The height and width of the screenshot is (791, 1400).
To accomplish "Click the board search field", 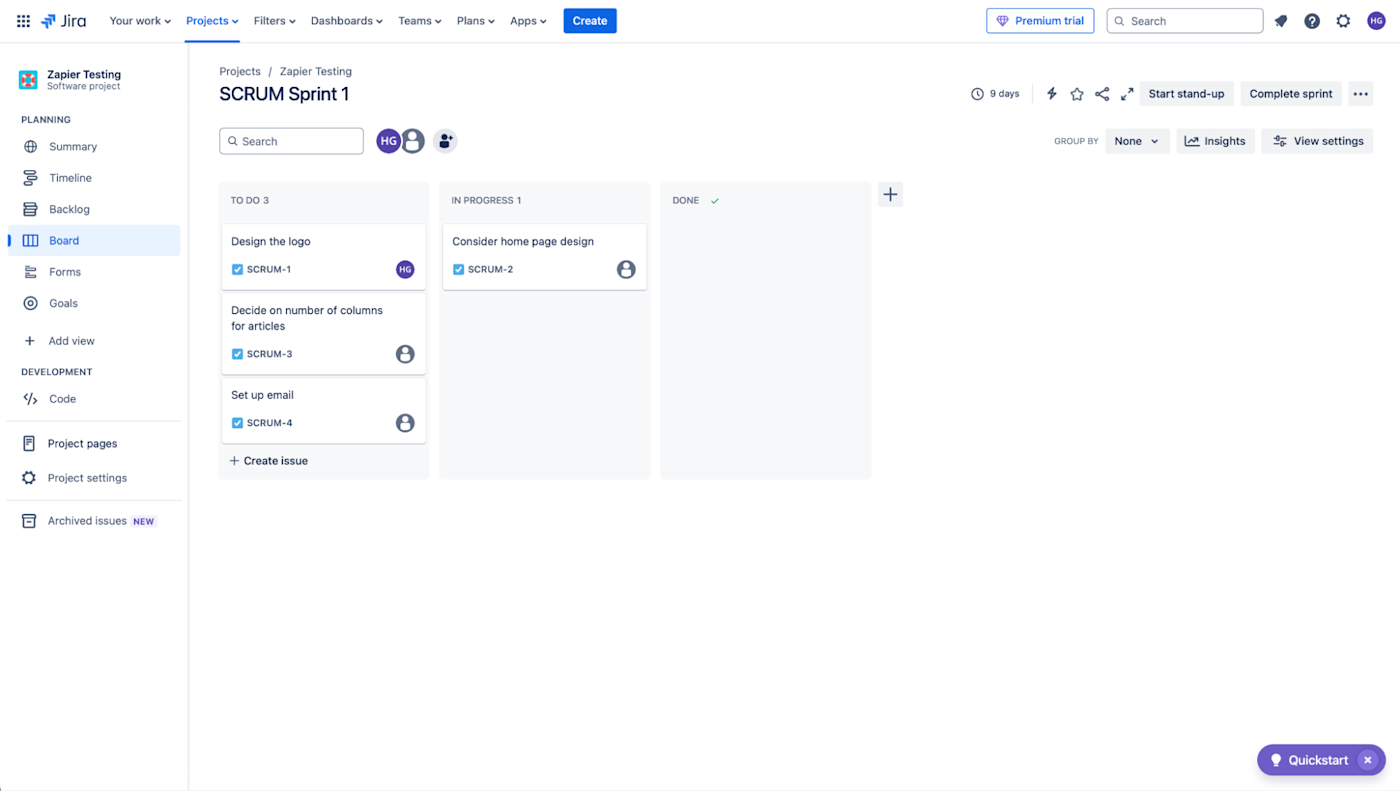I will coord(291,141).
